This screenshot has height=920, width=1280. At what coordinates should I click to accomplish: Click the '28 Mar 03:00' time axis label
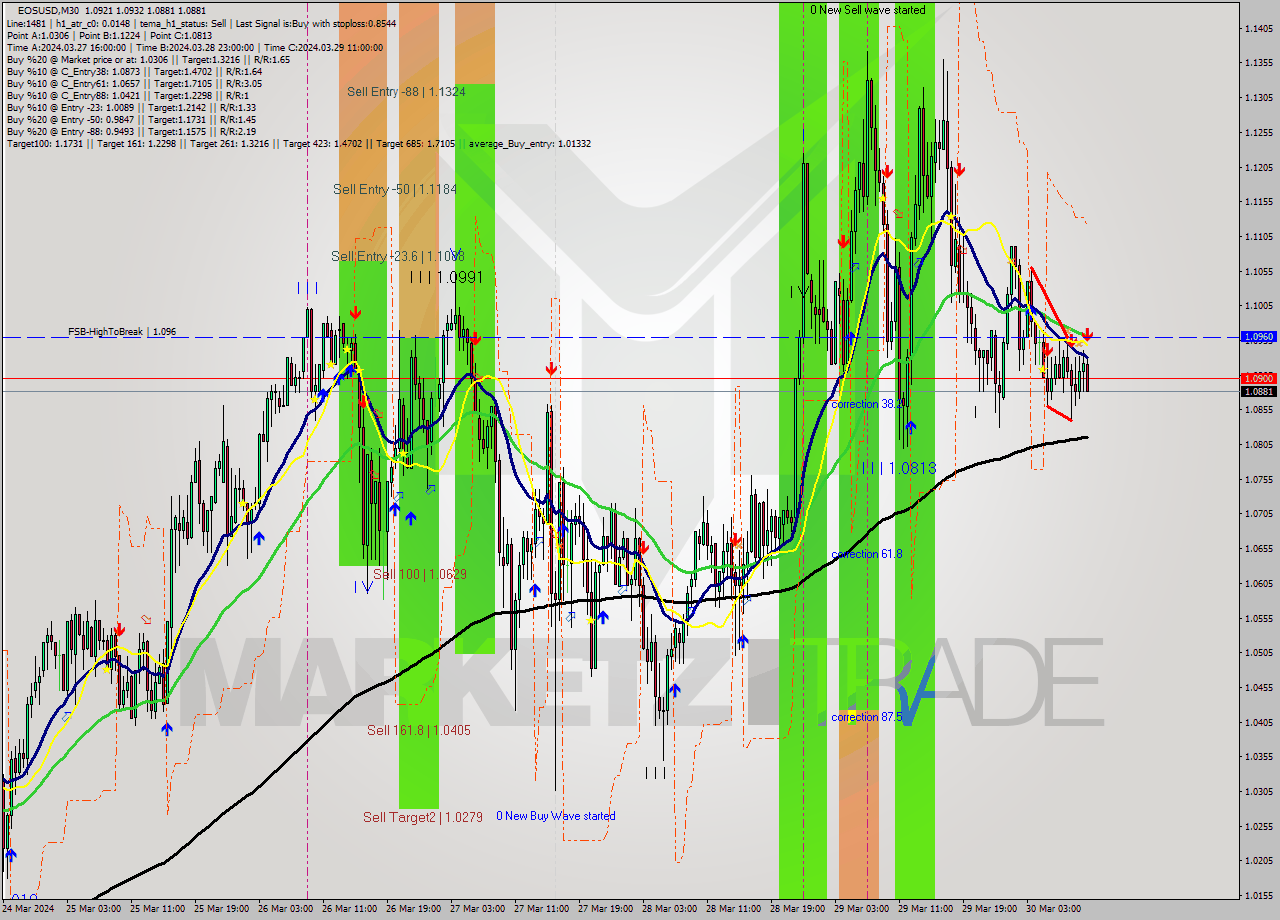[670, 908]
